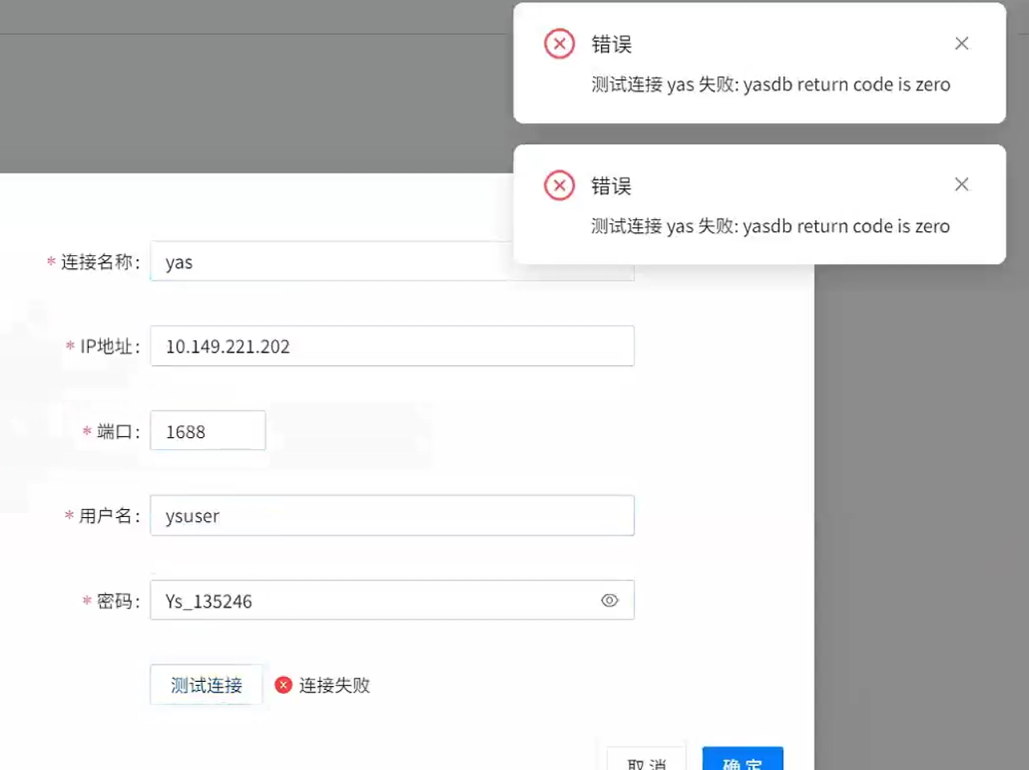This screenshot has height=770, width=1029.
Task: Click the 取消 button
Action: (x=646, y=760)
